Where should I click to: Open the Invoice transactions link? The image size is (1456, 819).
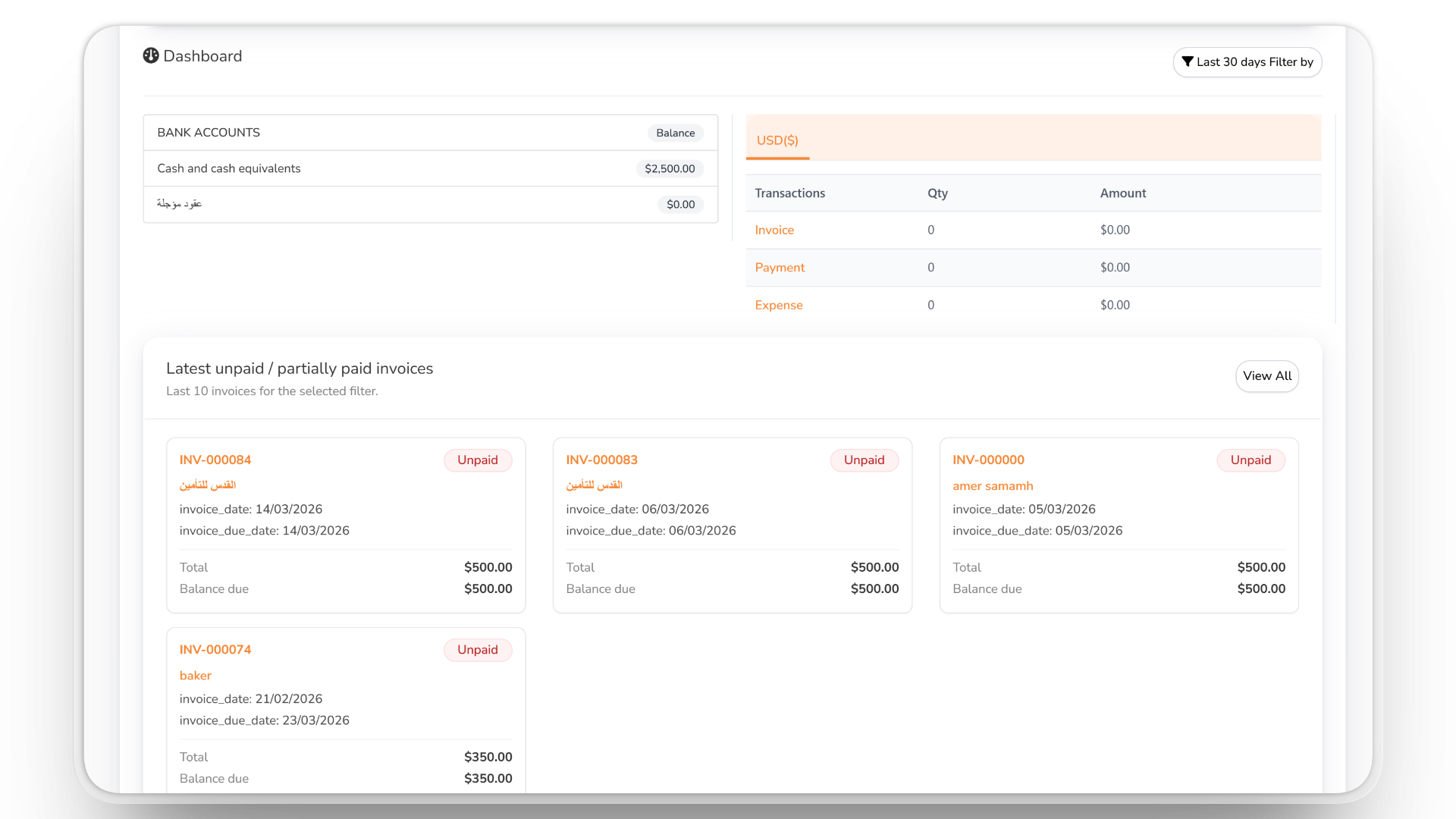click(x=774, y=230)
